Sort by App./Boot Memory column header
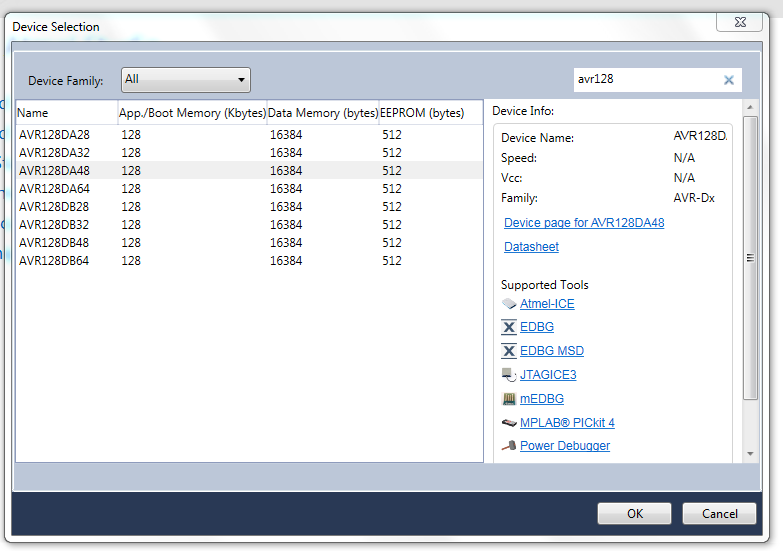Image resolution: width=783 pixels, height=551 pixels. 192,113
